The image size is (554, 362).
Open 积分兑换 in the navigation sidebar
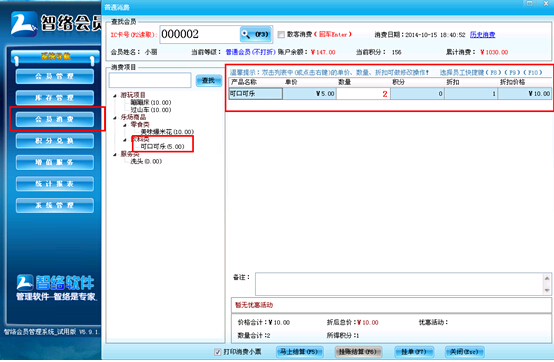55,141
